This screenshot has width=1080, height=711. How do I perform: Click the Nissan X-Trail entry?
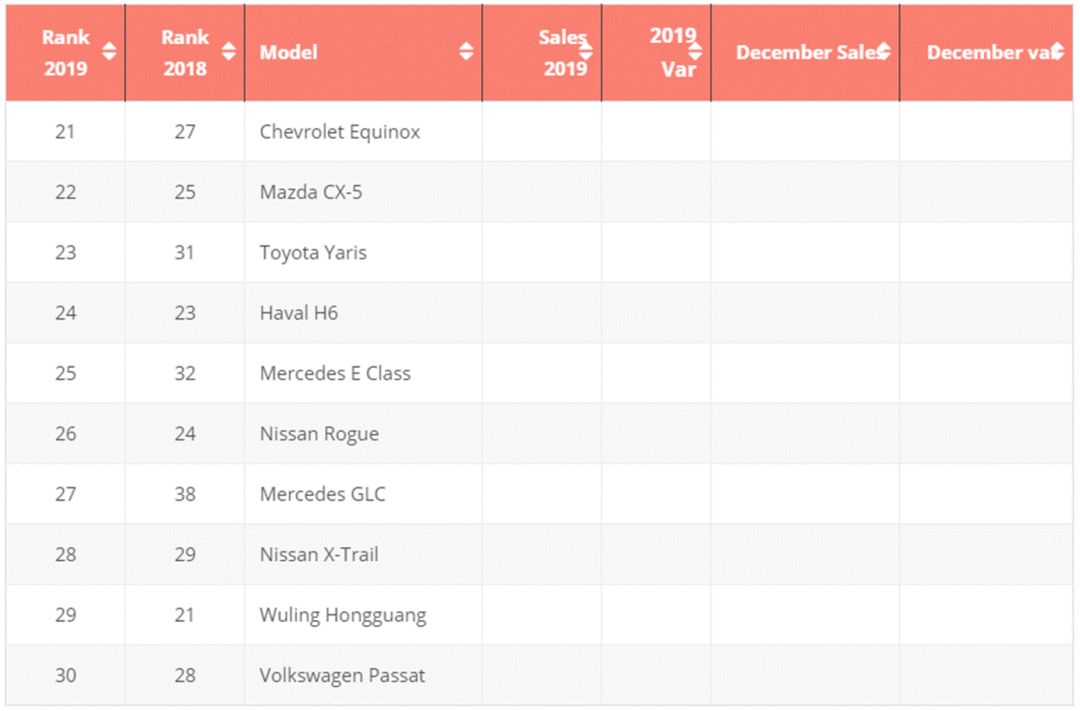point(319,554)
